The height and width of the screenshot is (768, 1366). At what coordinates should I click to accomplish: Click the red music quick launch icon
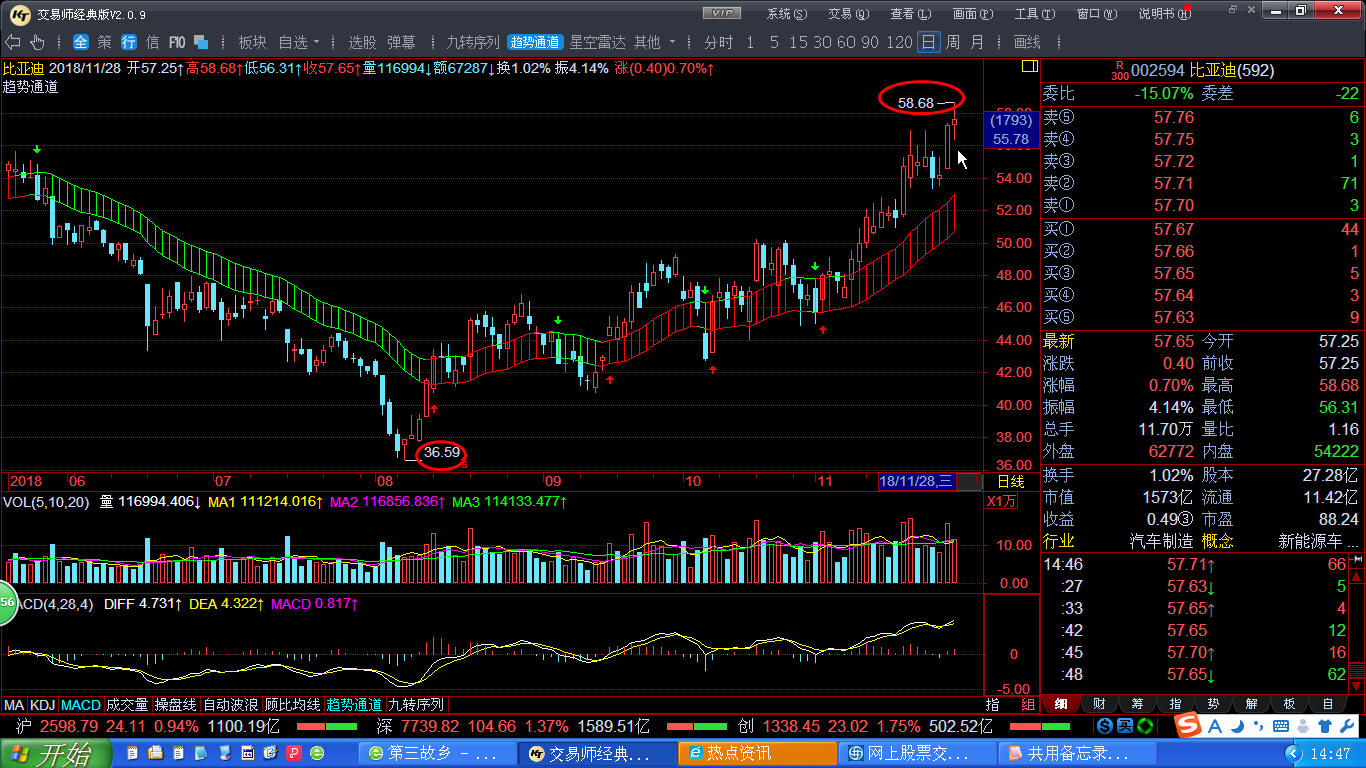tap(295, 753)
